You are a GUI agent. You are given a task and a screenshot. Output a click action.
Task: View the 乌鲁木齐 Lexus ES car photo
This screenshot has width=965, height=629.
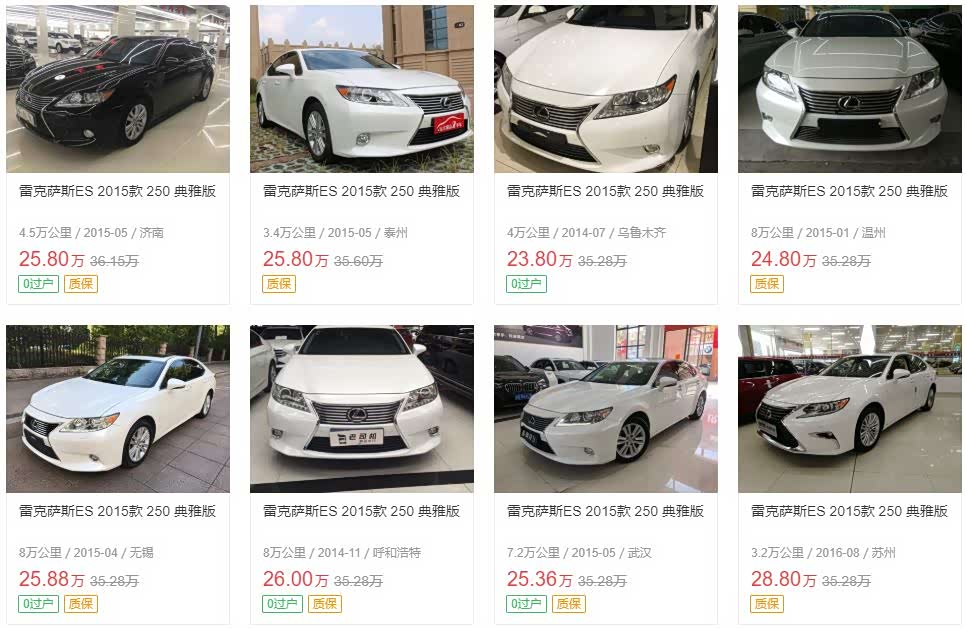coord(606,89)
